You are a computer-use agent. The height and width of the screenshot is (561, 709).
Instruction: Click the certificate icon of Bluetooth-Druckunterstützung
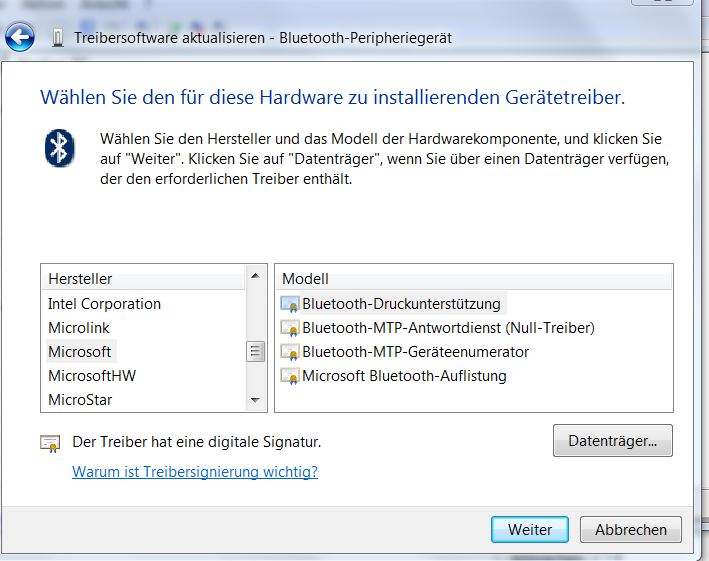[290, 304]
